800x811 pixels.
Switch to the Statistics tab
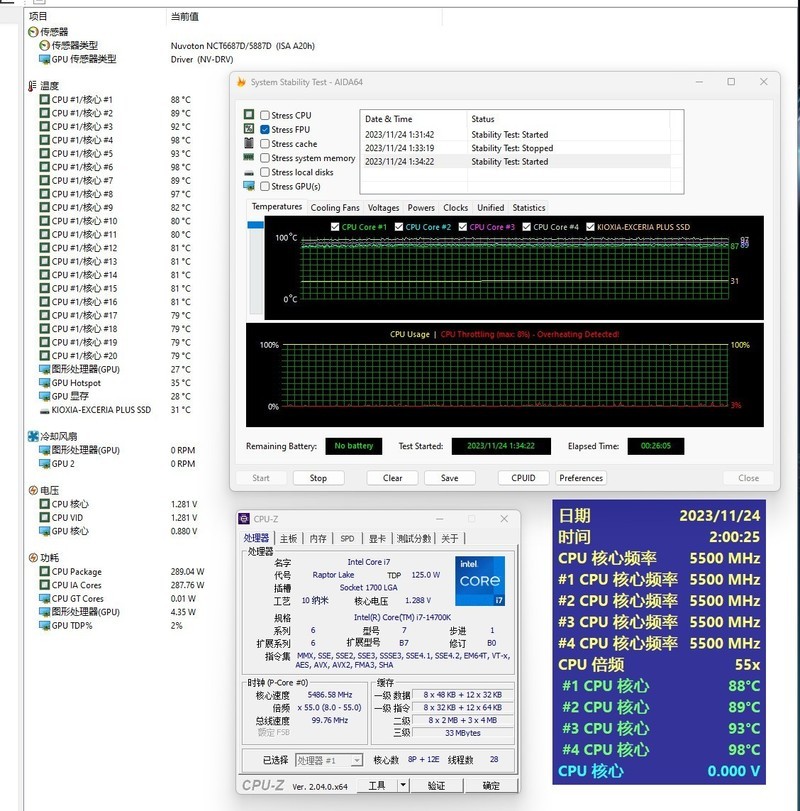(x=529, y=207)
